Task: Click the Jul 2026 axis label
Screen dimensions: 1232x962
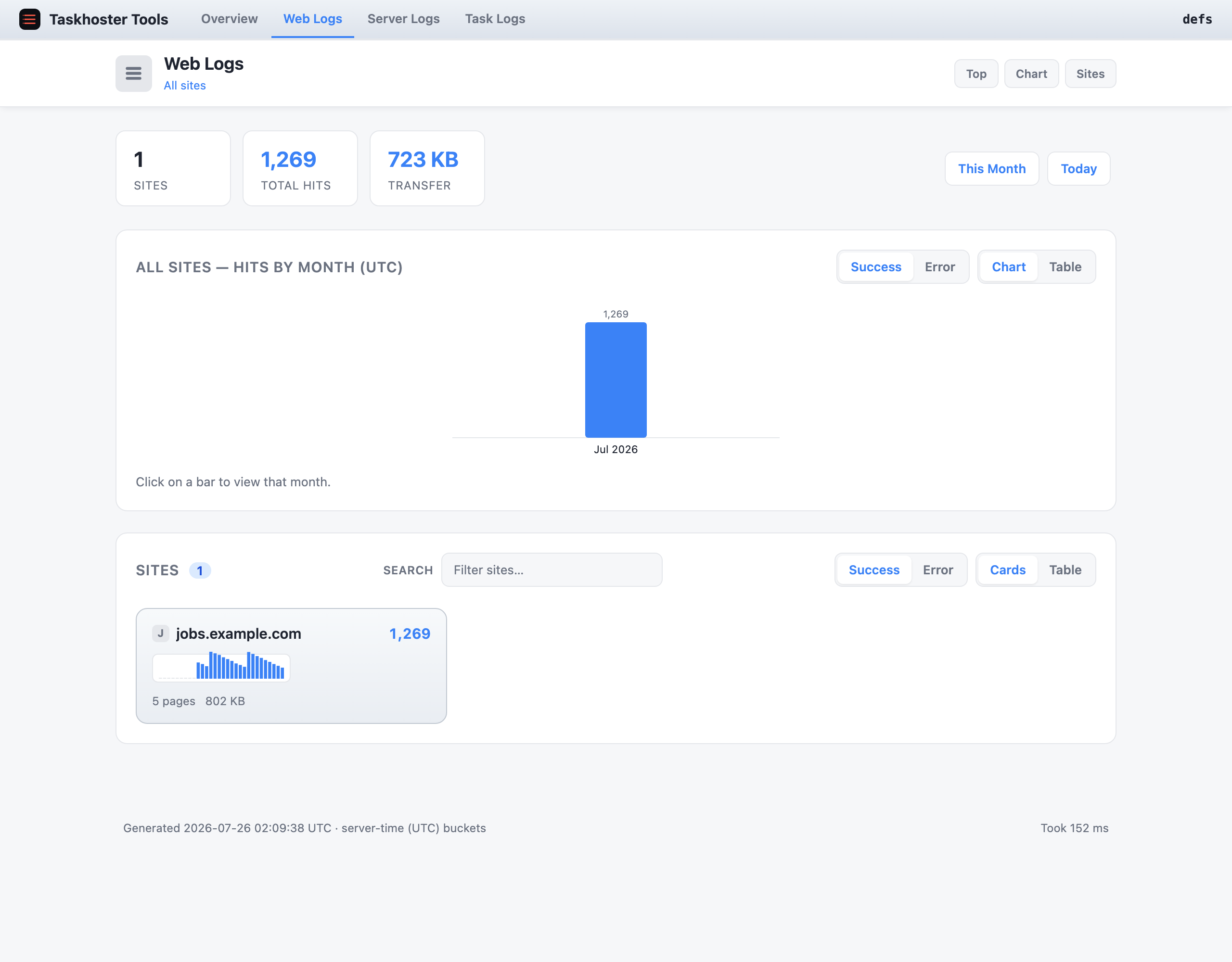Action: (616, 449)
